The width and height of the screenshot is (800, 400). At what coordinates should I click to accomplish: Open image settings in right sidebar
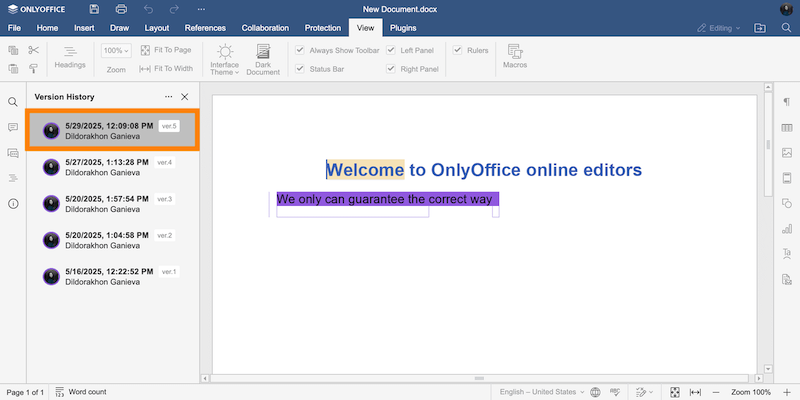(787, 153)
